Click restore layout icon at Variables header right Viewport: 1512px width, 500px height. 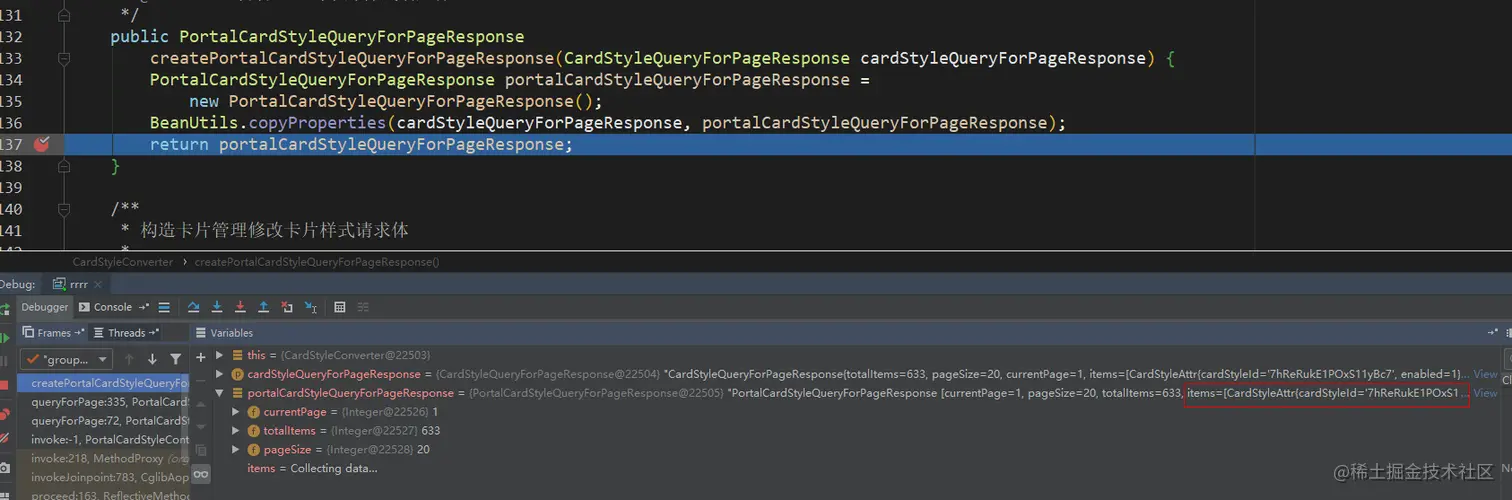click(x=1492, y=332)
